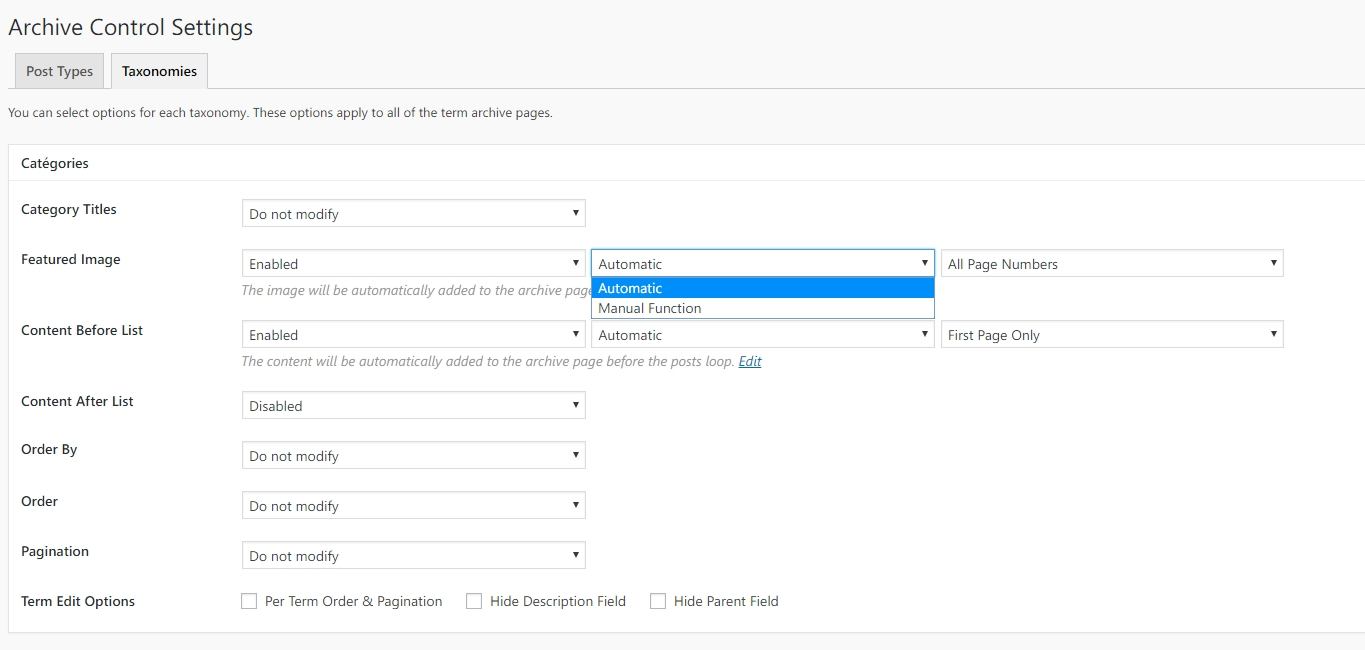Check Hide Description Field
1365x650 pixels.
(474, 601)
